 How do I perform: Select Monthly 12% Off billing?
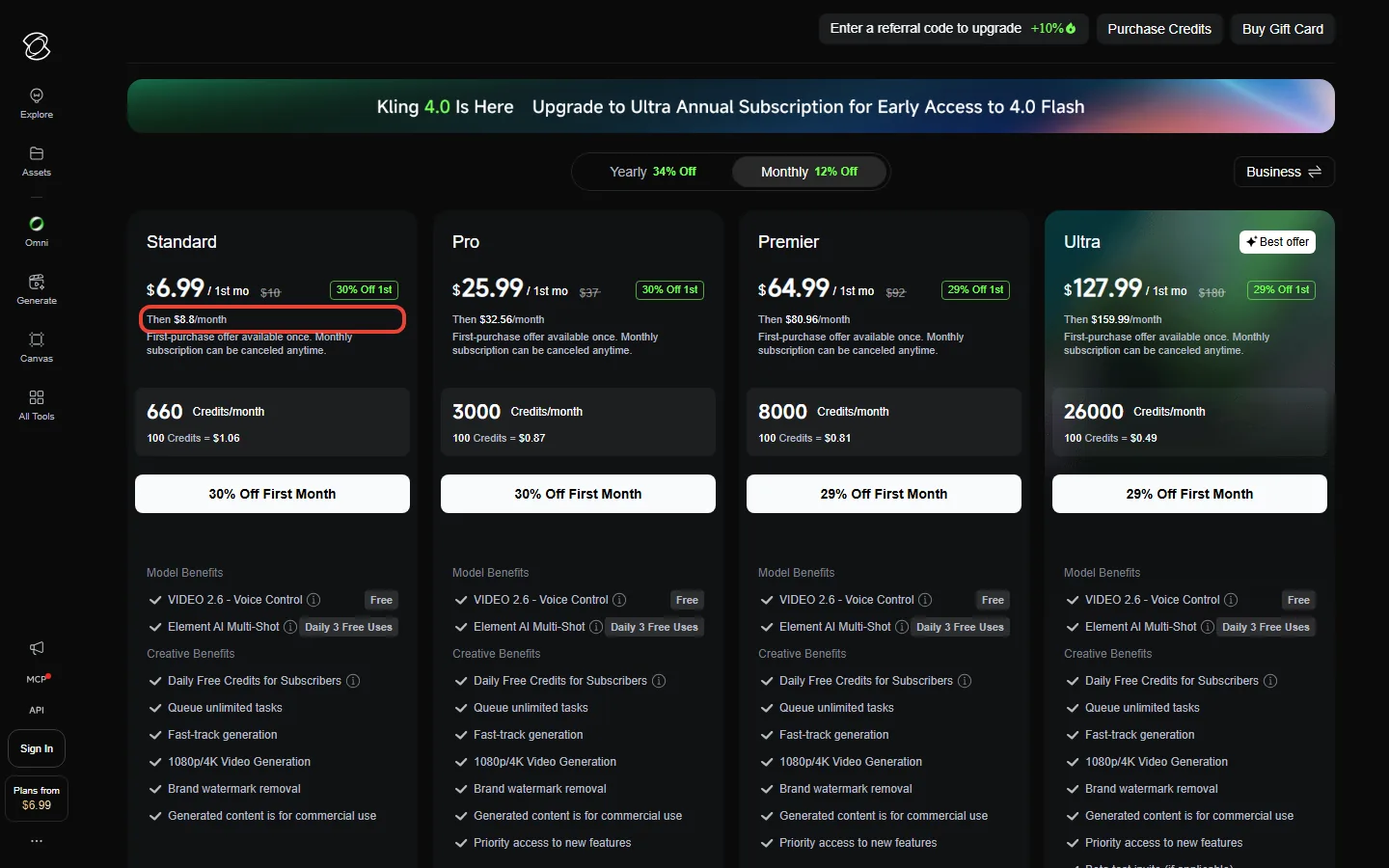tap(809, 172)
